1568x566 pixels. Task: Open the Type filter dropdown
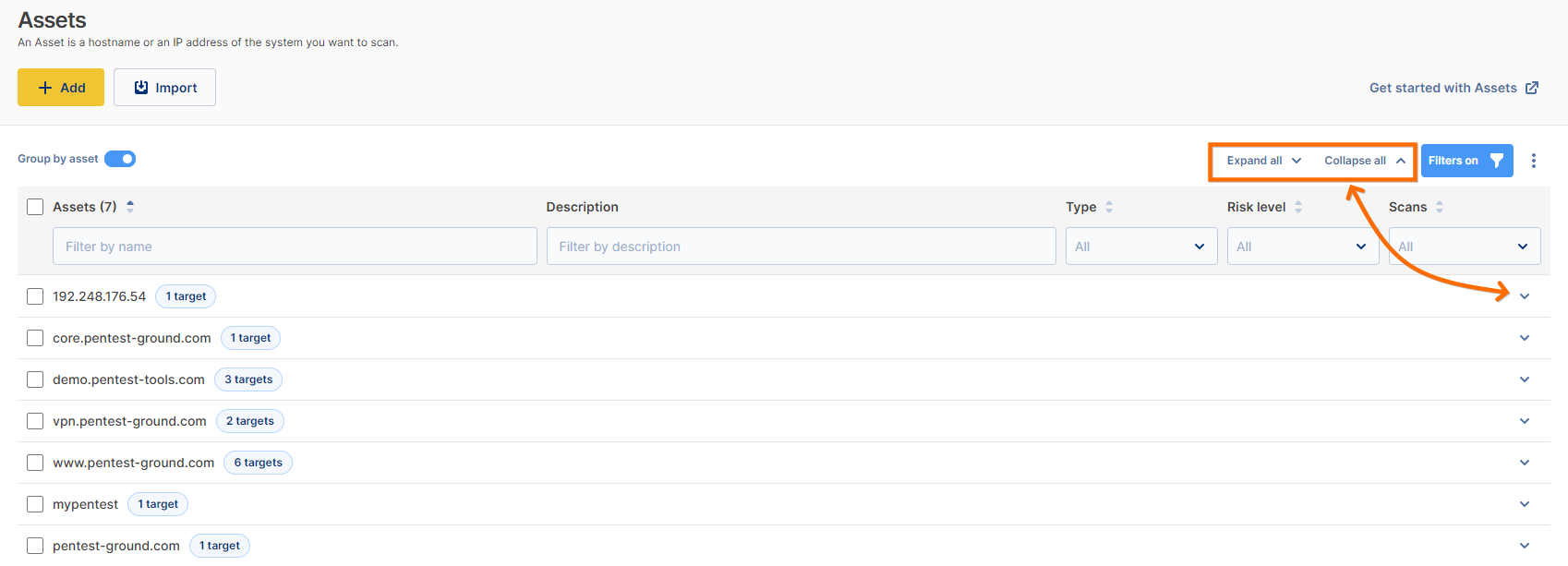(1141, 247)
